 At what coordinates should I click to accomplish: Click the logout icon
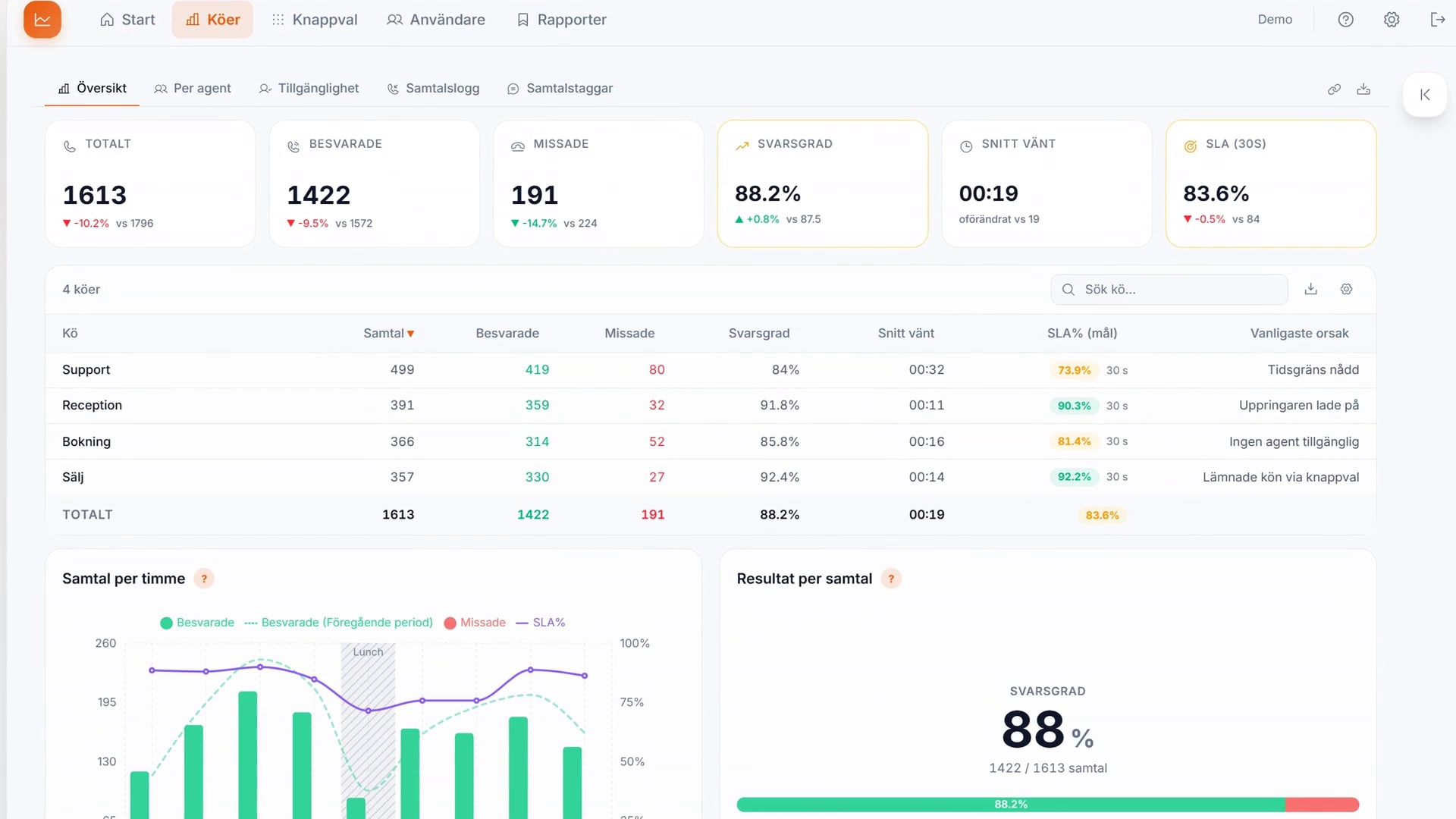(x=1438, y=20)
